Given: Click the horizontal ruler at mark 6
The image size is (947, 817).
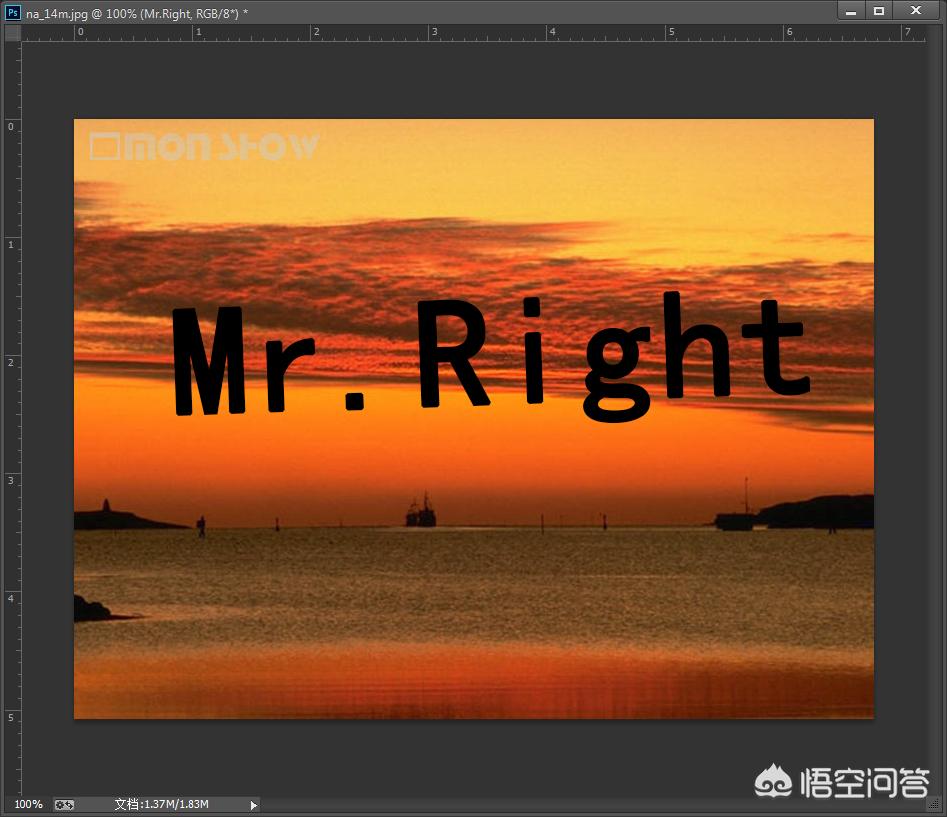Looking at the screenshot, I should 788,33.
